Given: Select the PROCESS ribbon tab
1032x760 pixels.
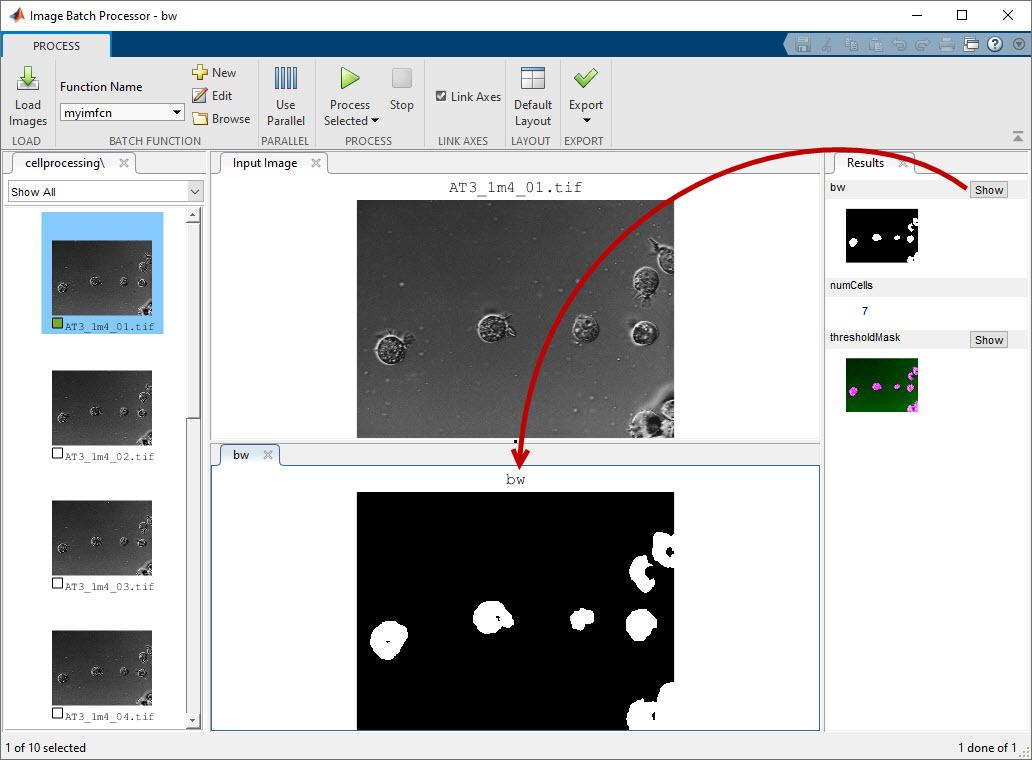Looking at the screenshot, I should click(x=57, y=46).
